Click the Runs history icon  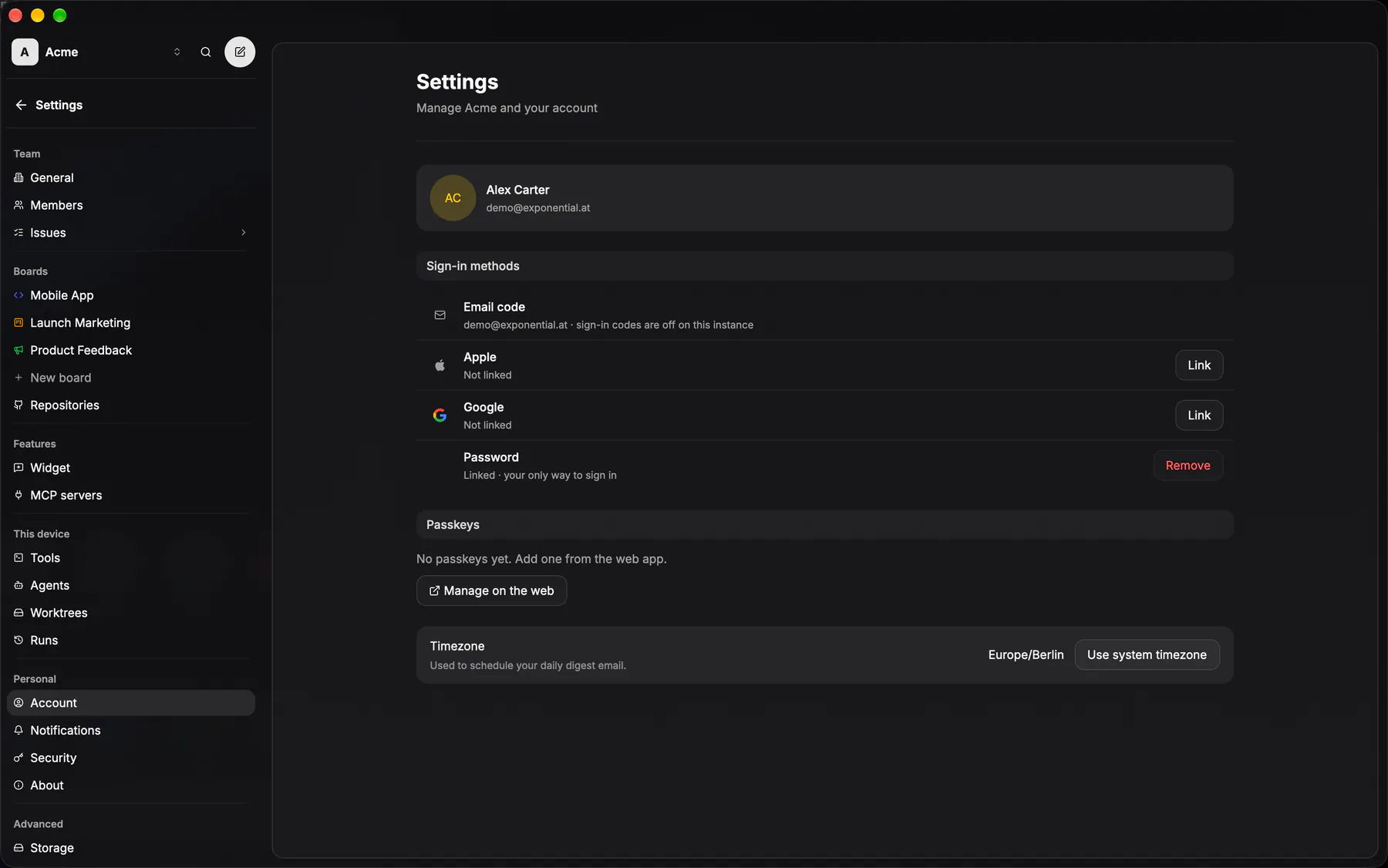(x=19, y=641)
